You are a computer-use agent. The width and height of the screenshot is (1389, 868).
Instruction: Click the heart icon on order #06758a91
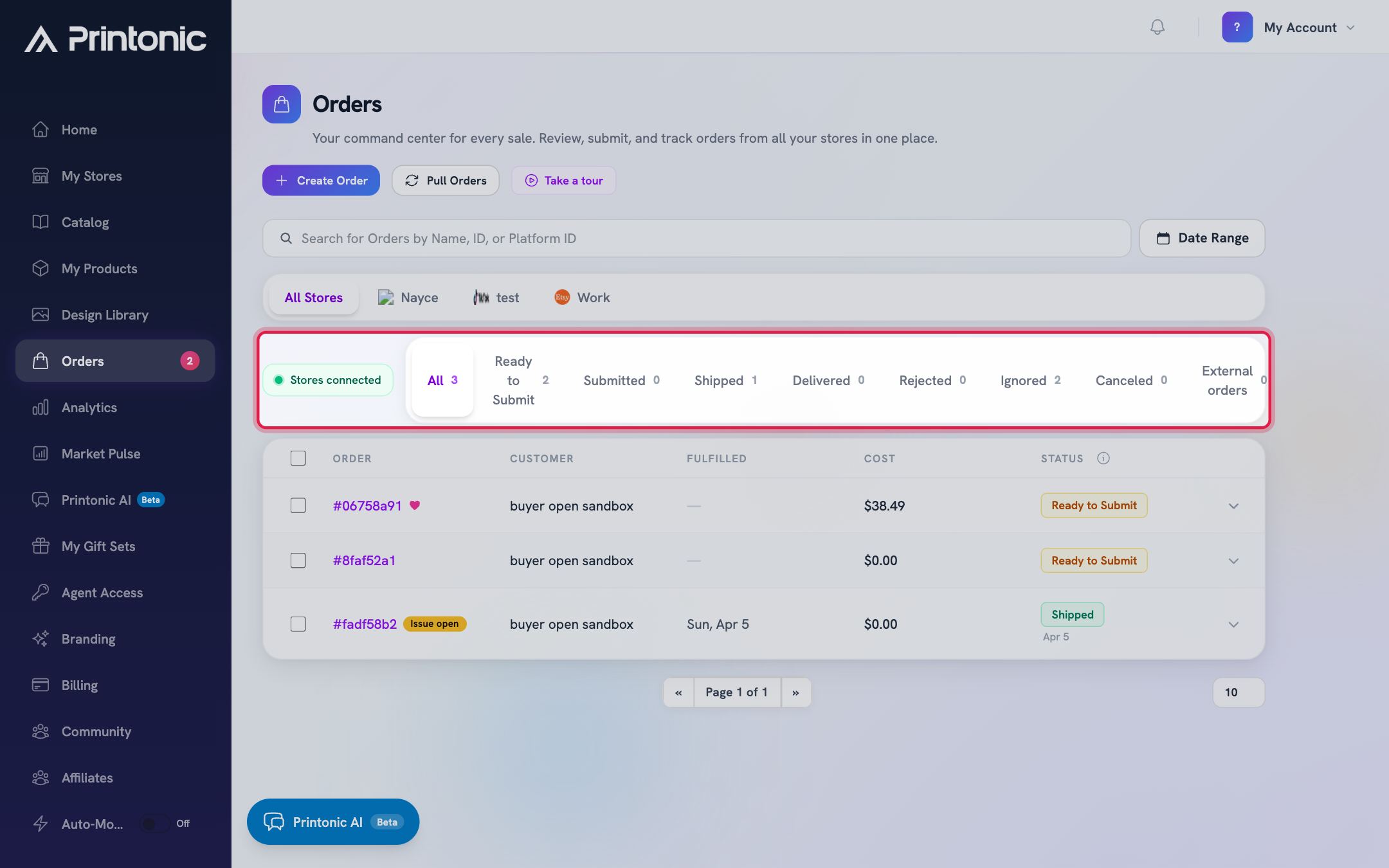click(415, 505)
